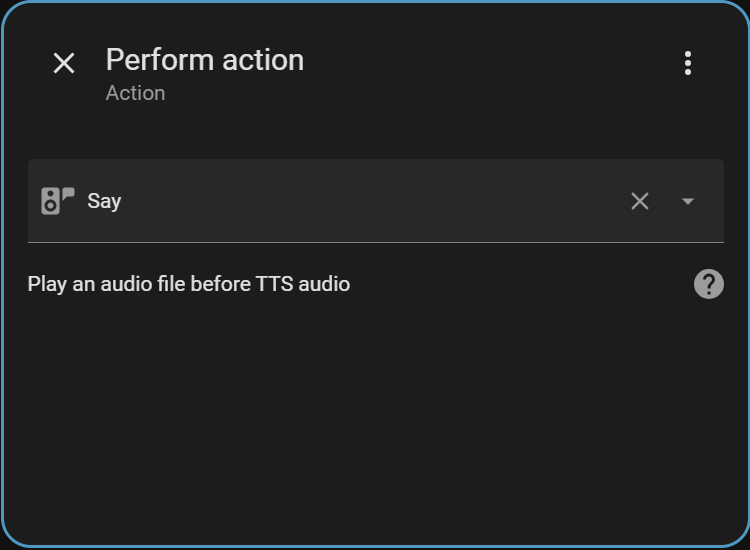750x550 pixels.
Task: Show help for playing audio before TTS
Action: point(709,284)
